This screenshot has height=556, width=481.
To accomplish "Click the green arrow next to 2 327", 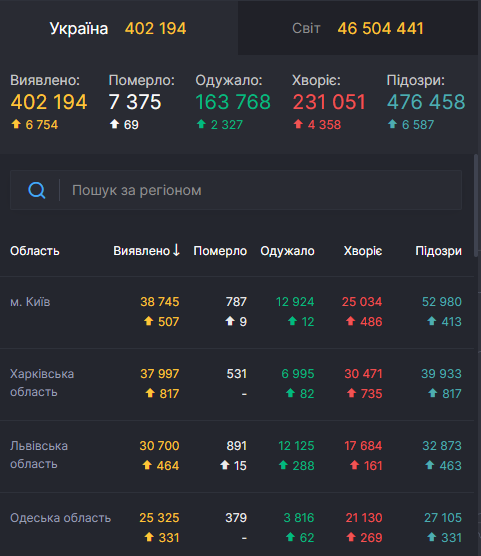I will [201, 124].
